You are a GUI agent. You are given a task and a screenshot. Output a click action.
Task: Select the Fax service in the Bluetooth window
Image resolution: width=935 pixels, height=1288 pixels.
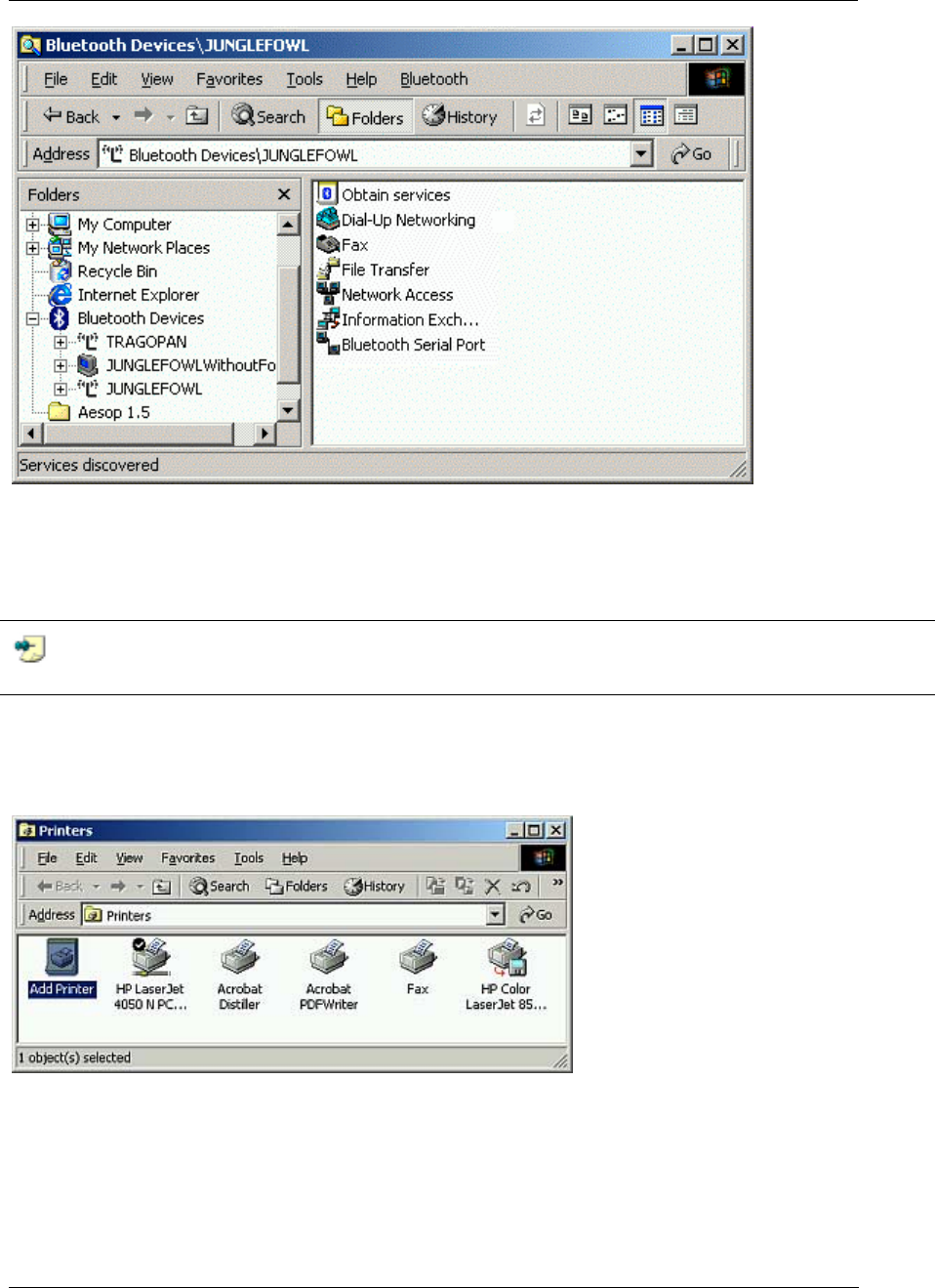(343, 244)
